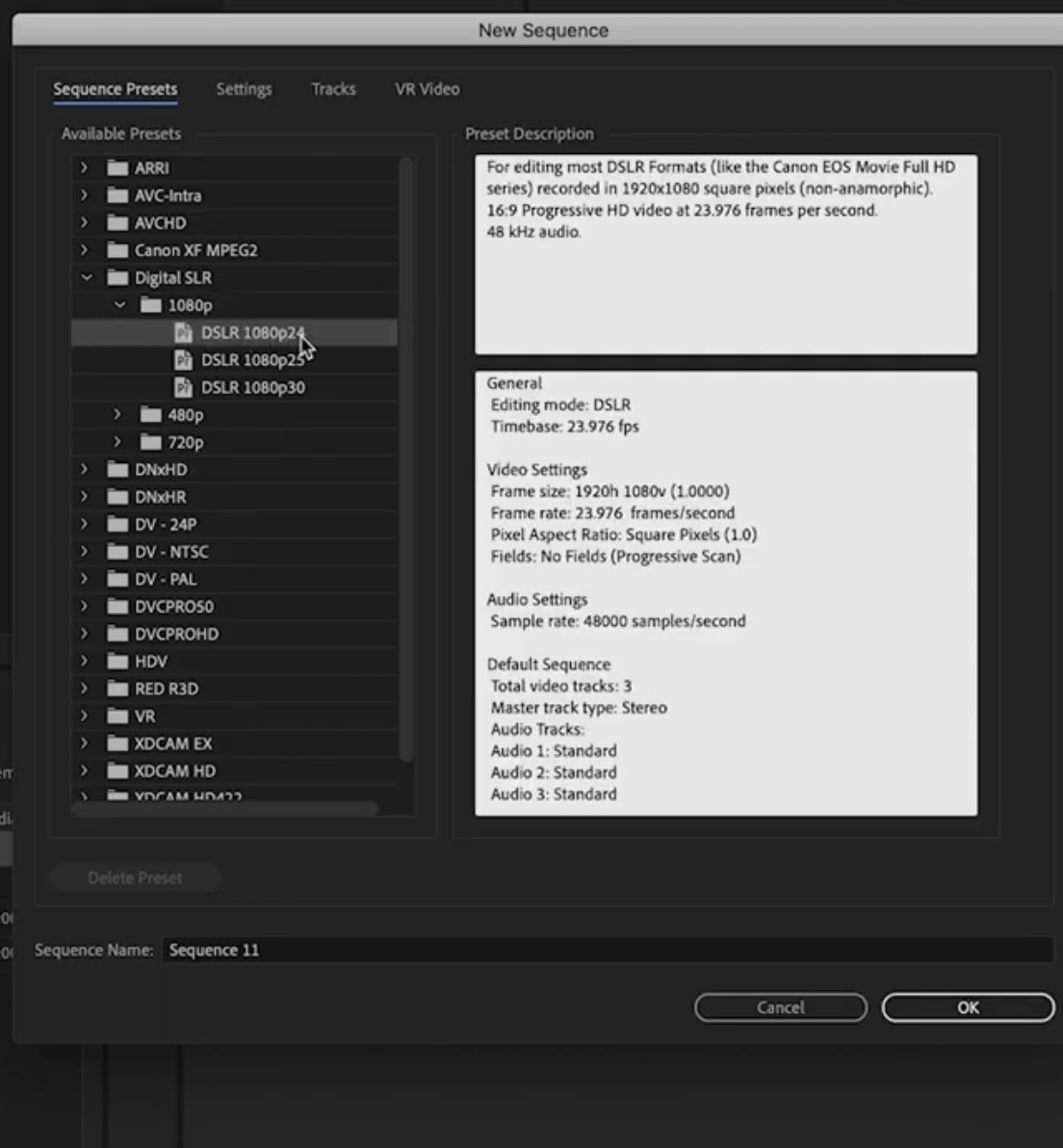This screenshot has height=1148, width=1063.
Task: Switch to the Settings tab
Action: tap(244, 89)
